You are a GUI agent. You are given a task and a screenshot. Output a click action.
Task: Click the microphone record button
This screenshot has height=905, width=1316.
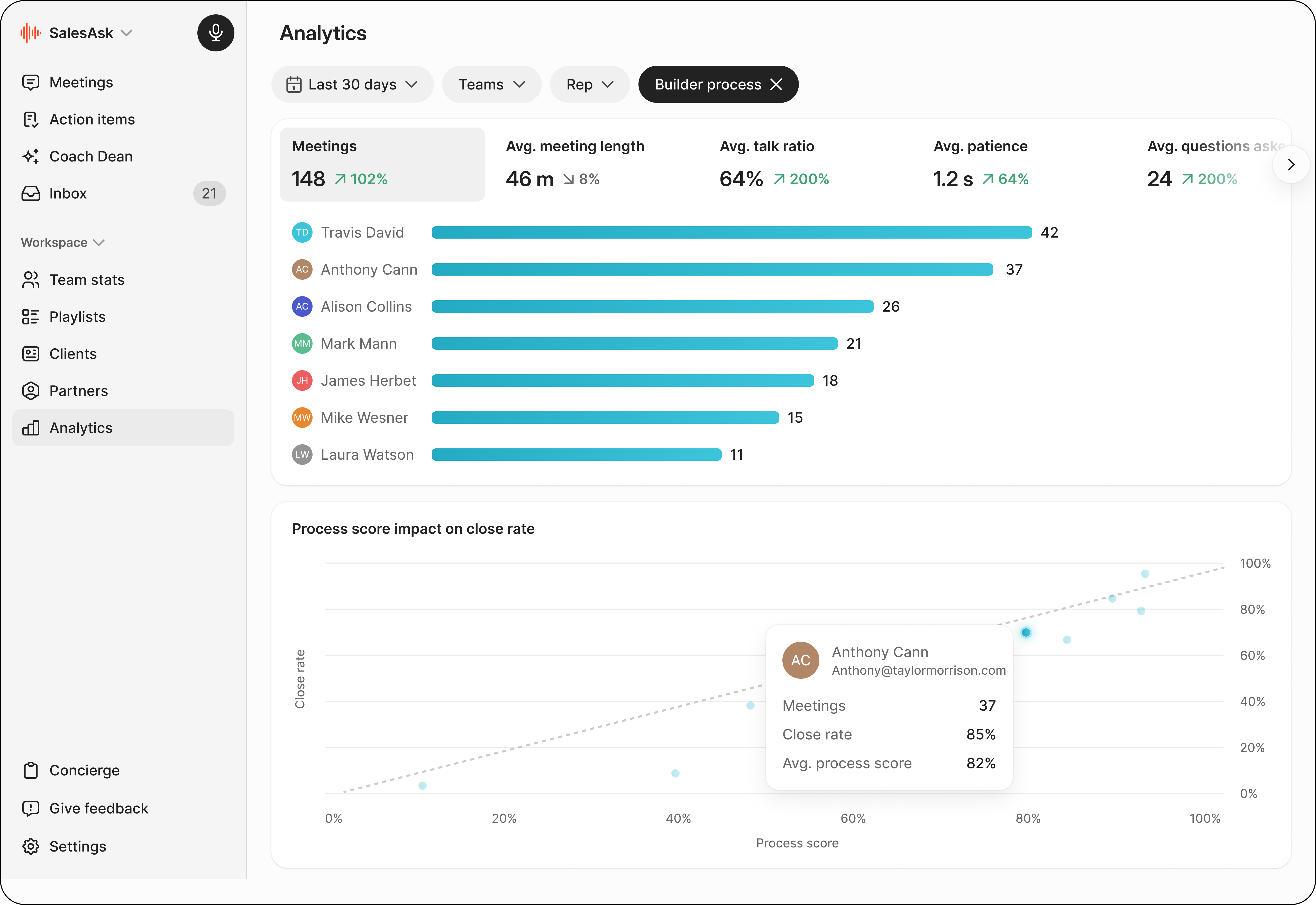pyautogui.click(x=215, y=33)
